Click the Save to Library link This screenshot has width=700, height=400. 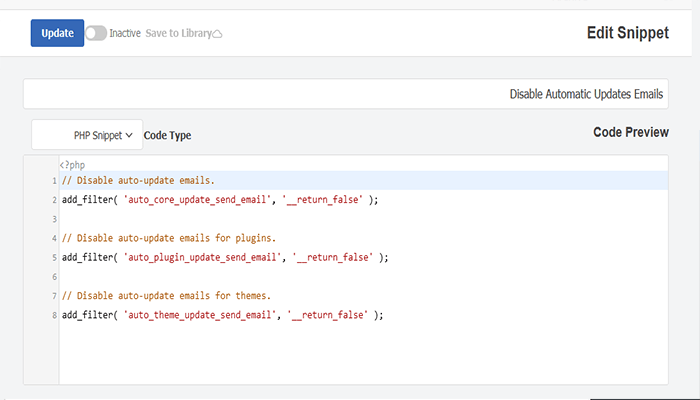pos(178,33)
